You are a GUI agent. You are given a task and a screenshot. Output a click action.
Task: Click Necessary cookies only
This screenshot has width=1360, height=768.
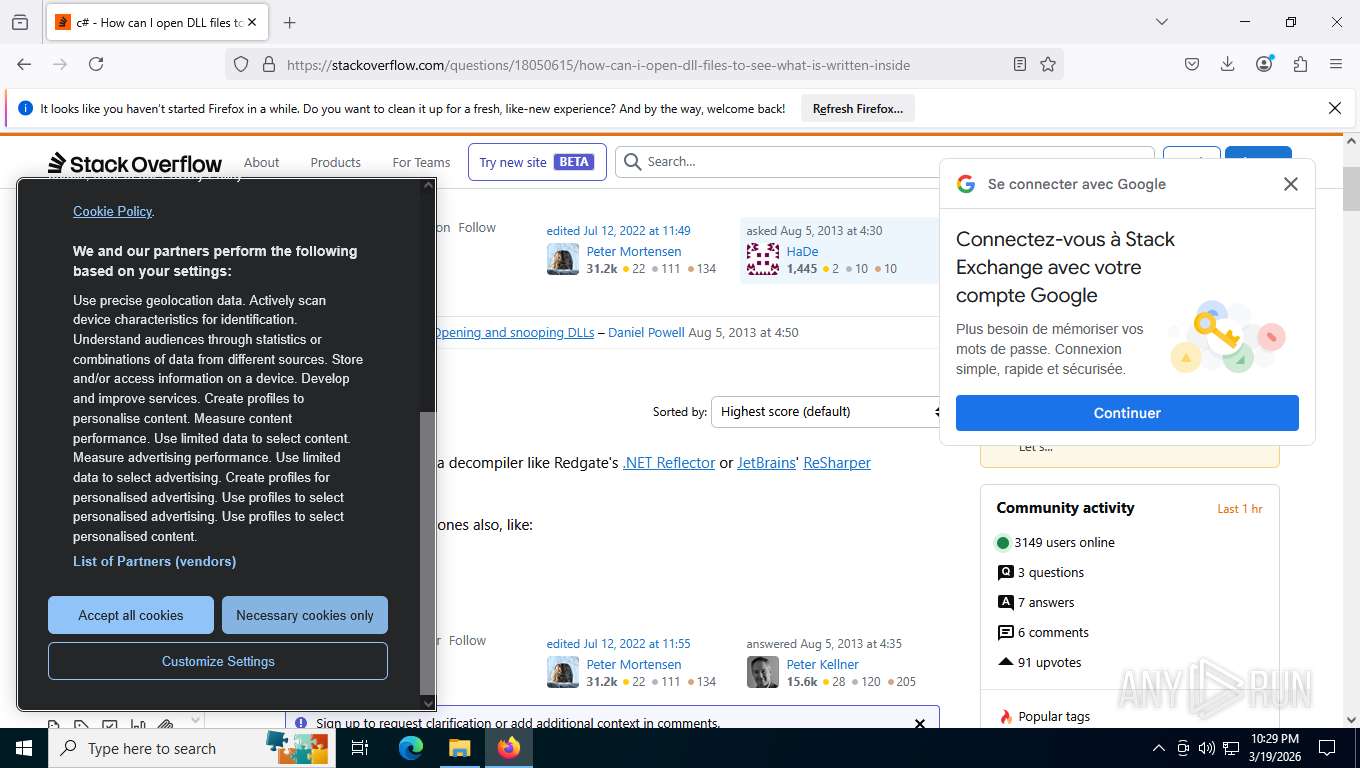(305, 615)
